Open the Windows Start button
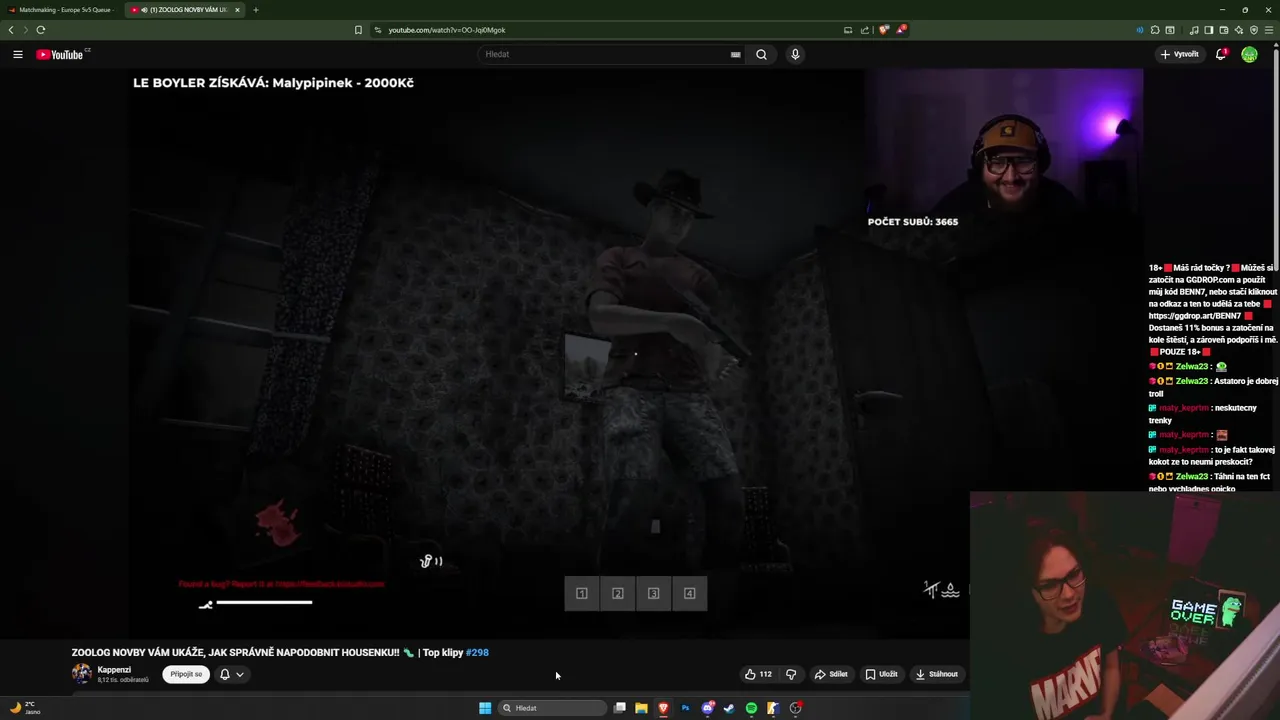The width and height of the screenshot is (1280, 720). (x=485, y=708)
